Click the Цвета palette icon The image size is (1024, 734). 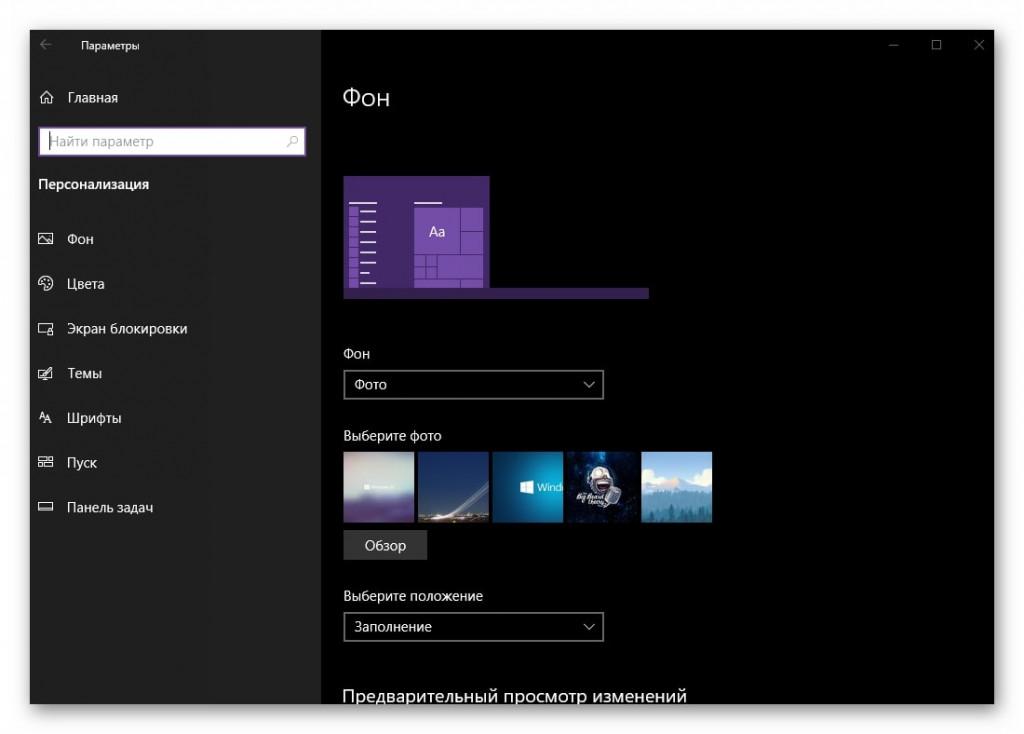[x=45, y=284]
